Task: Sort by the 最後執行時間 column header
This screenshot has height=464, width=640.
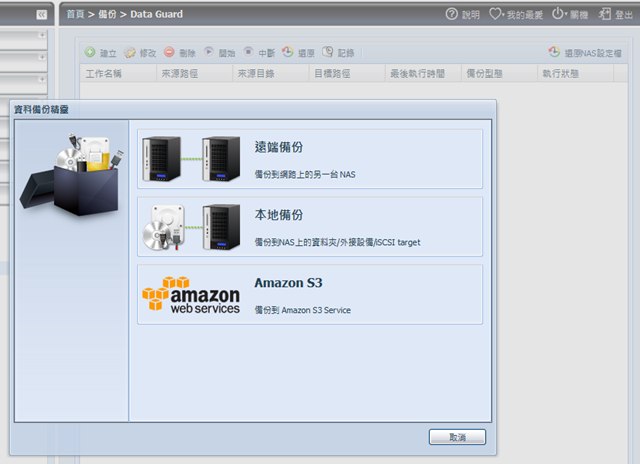Action: point(423,73)
